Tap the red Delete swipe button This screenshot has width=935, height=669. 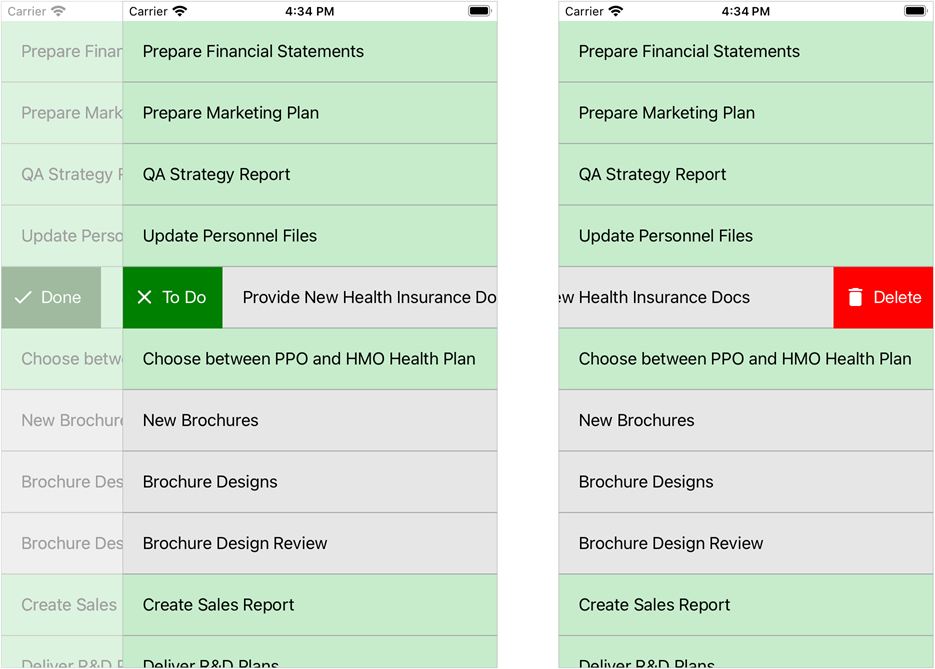[883, 298]
